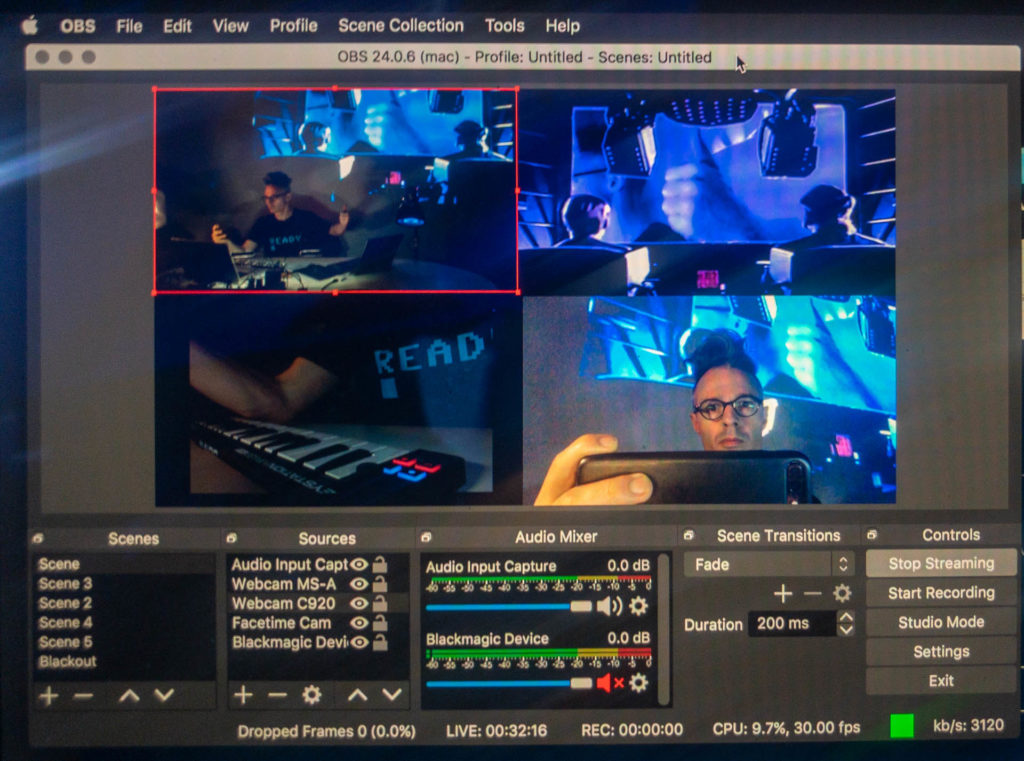Undock the Scene Transitions panel icon

coord(688,536)
